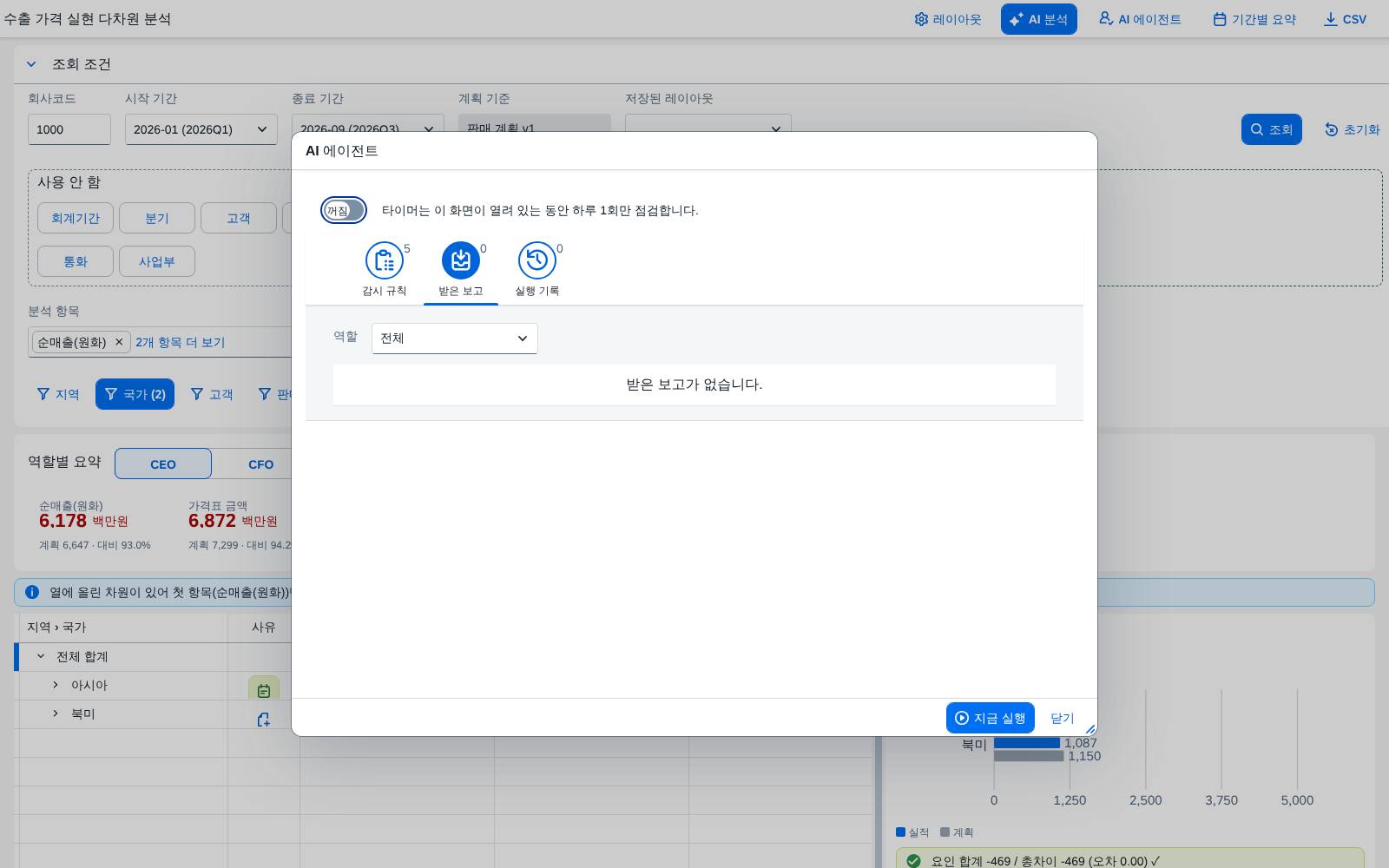Open the 실행 기록 history icon
The height and width of the screenshot is (868, 1389).
[x=537, y=260]
